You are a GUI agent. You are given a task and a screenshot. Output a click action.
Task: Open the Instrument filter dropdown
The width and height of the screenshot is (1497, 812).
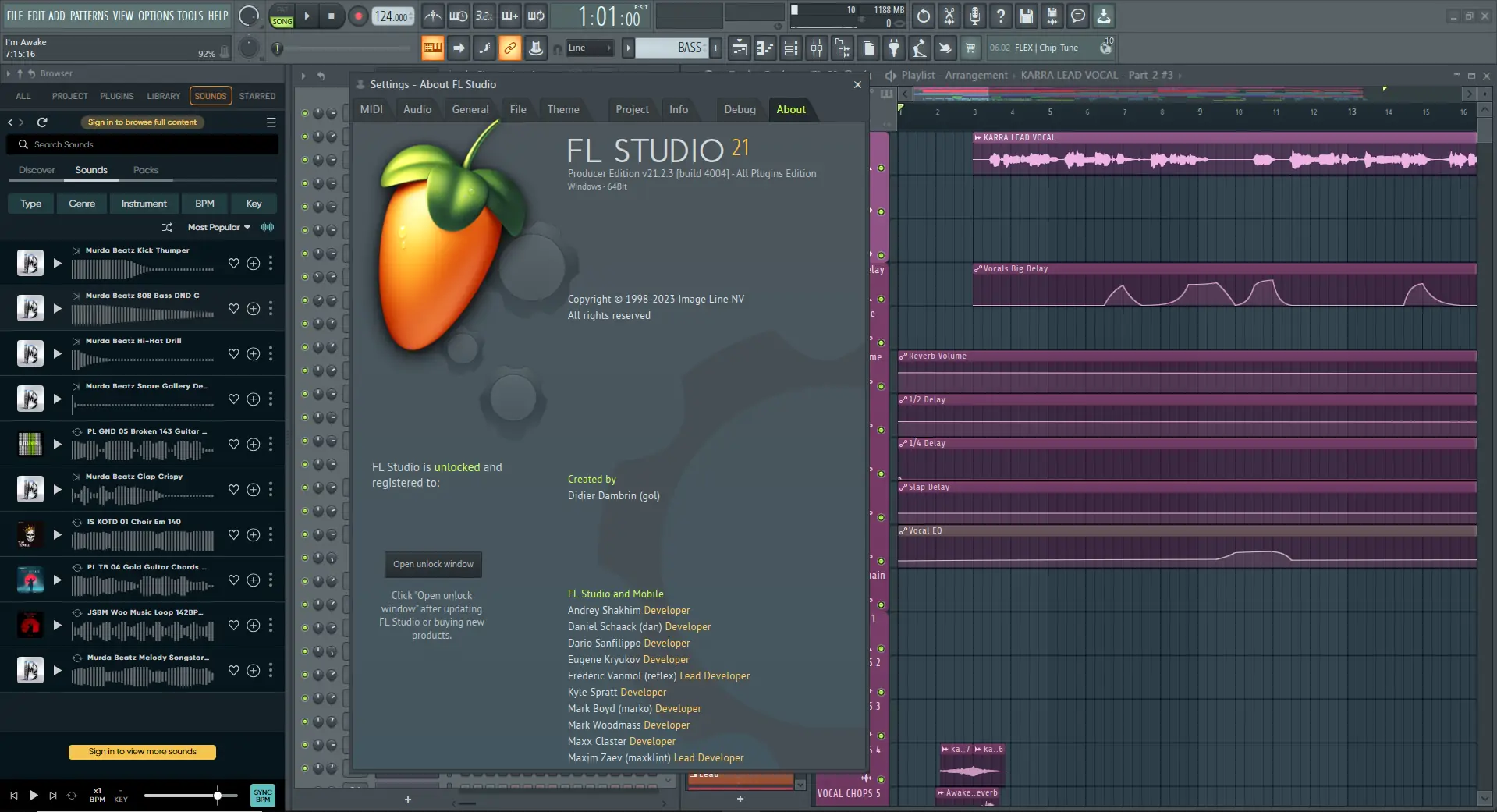point(144,204)
